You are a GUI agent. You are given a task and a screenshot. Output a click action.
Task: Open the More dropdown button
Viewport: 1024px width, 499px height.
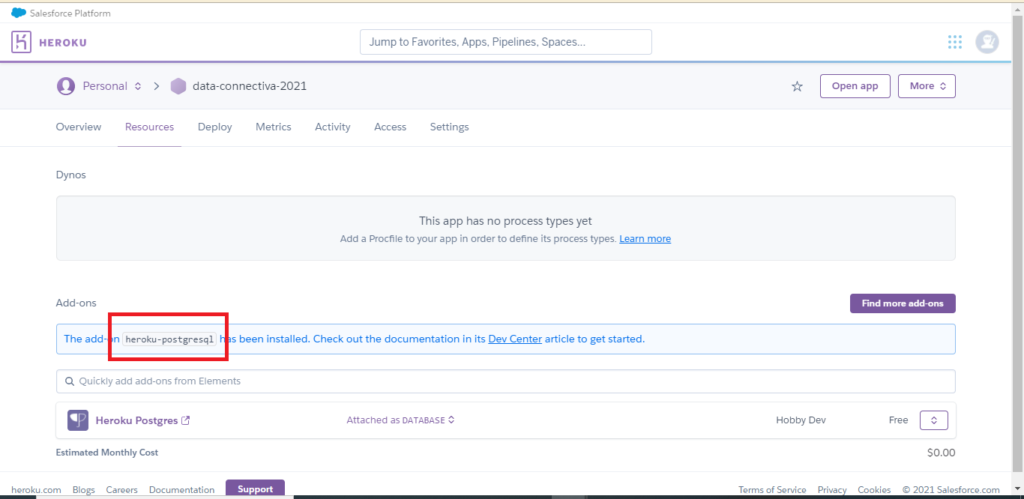(x=927, y=86)
